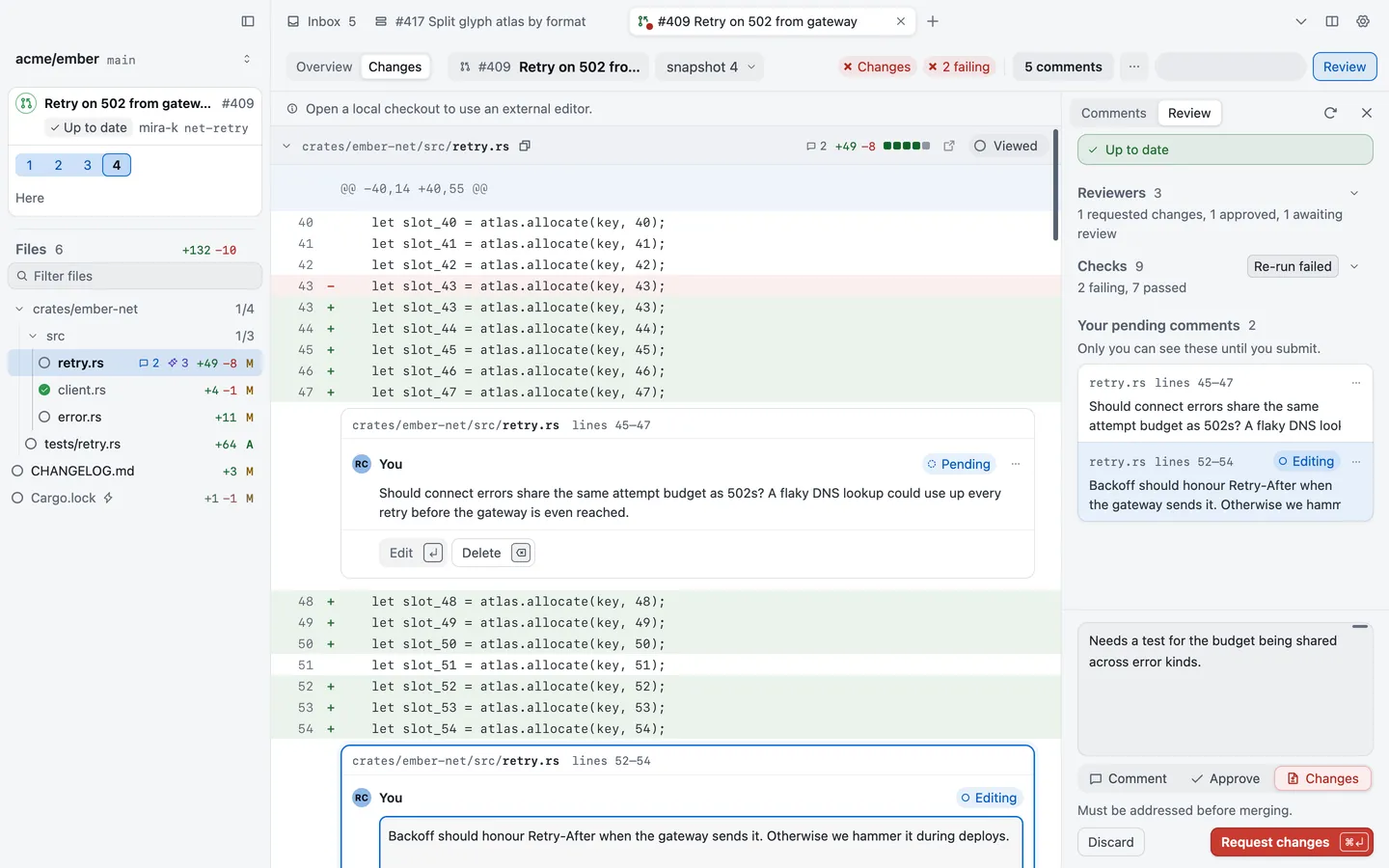Screen dimensions: 1389x868
Task: Open retry.rs in external view icon
Action: pyautogui.click(x=949, y=146)
